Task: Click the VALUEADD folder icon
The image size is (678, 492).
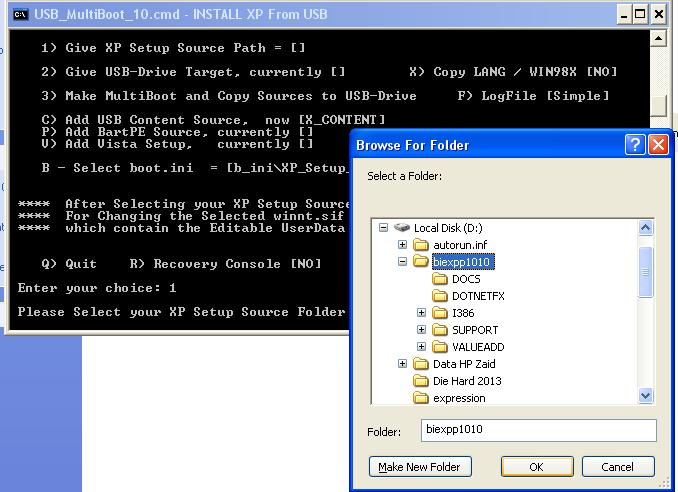Action: point(440,347)
